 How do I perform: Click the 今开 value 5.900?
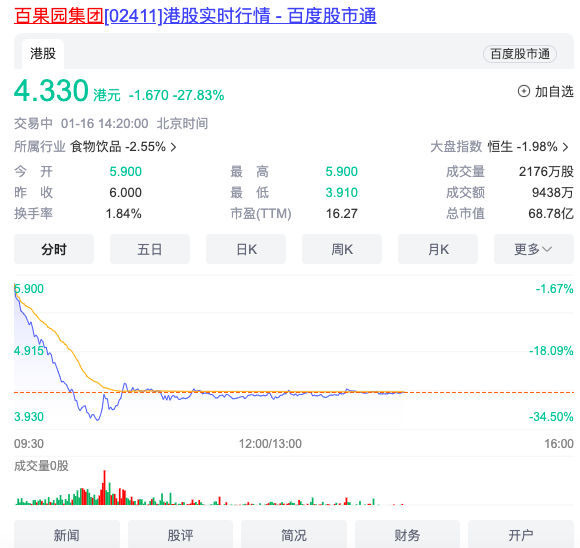(125, 172)
